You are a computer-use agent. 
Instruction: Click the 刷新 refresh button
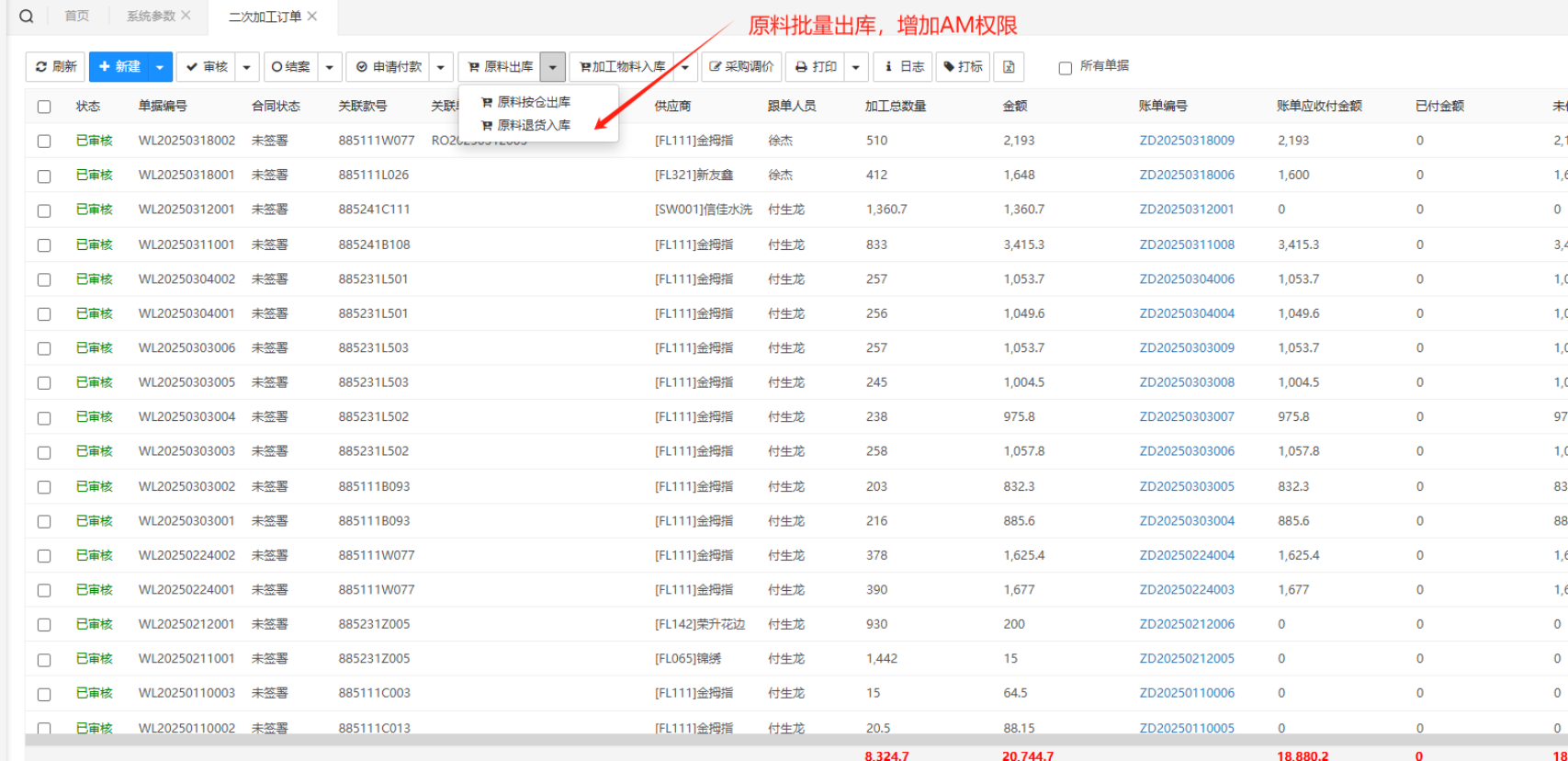56,67
